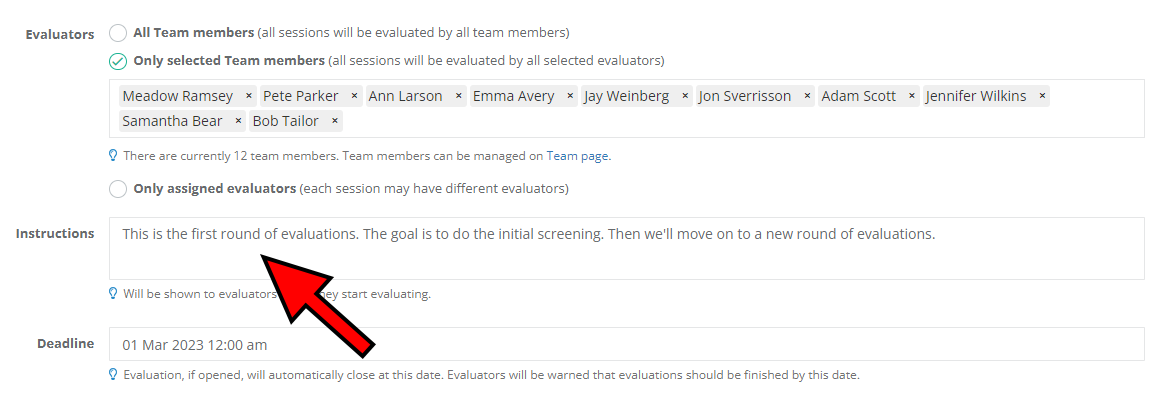Remove Jay Weinberg from evaluators
This screenshot has height=403, width=1162.
point(685,96)
